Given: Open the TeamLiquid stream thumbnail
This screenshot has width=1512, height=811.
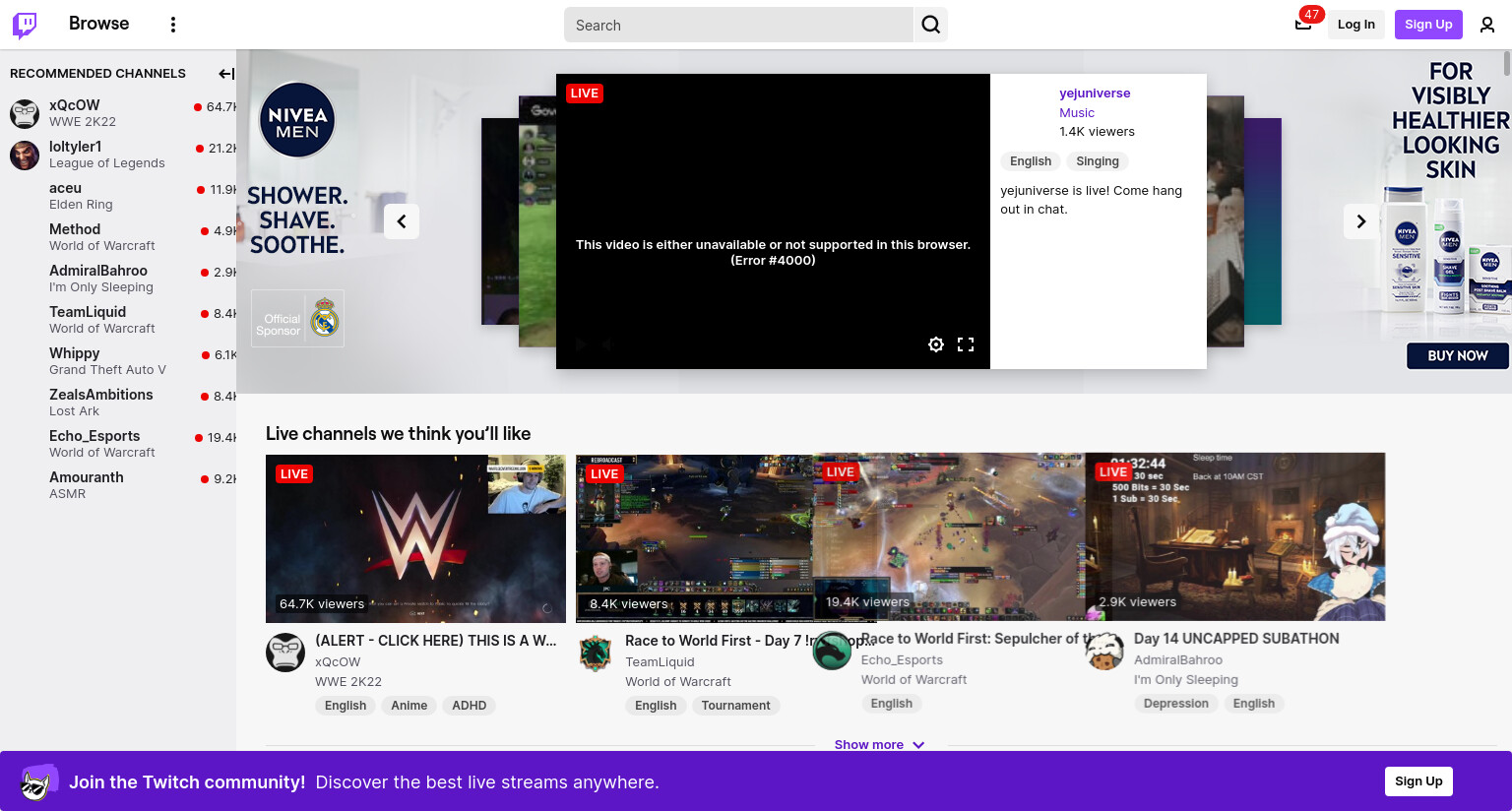Looking at the screenshot, I should point(694,538).
